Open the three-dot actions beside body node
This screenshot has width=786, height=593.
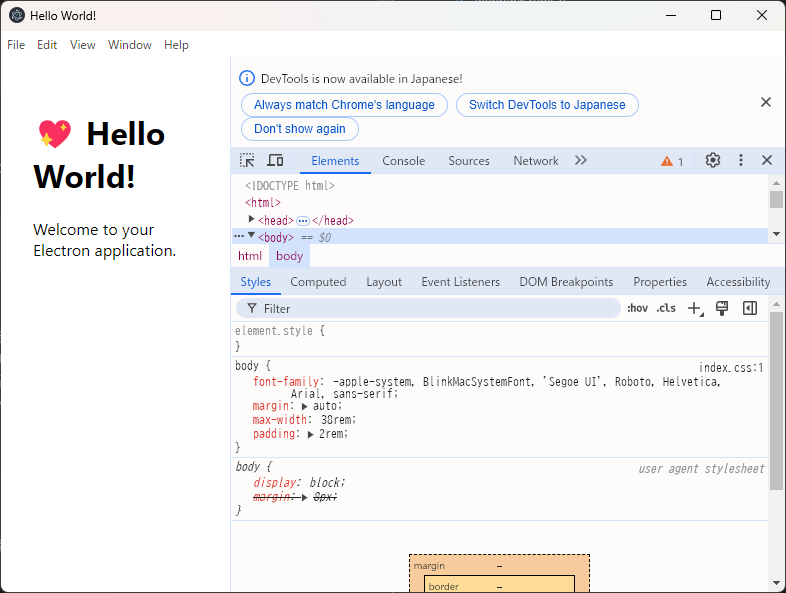point(239,236)
